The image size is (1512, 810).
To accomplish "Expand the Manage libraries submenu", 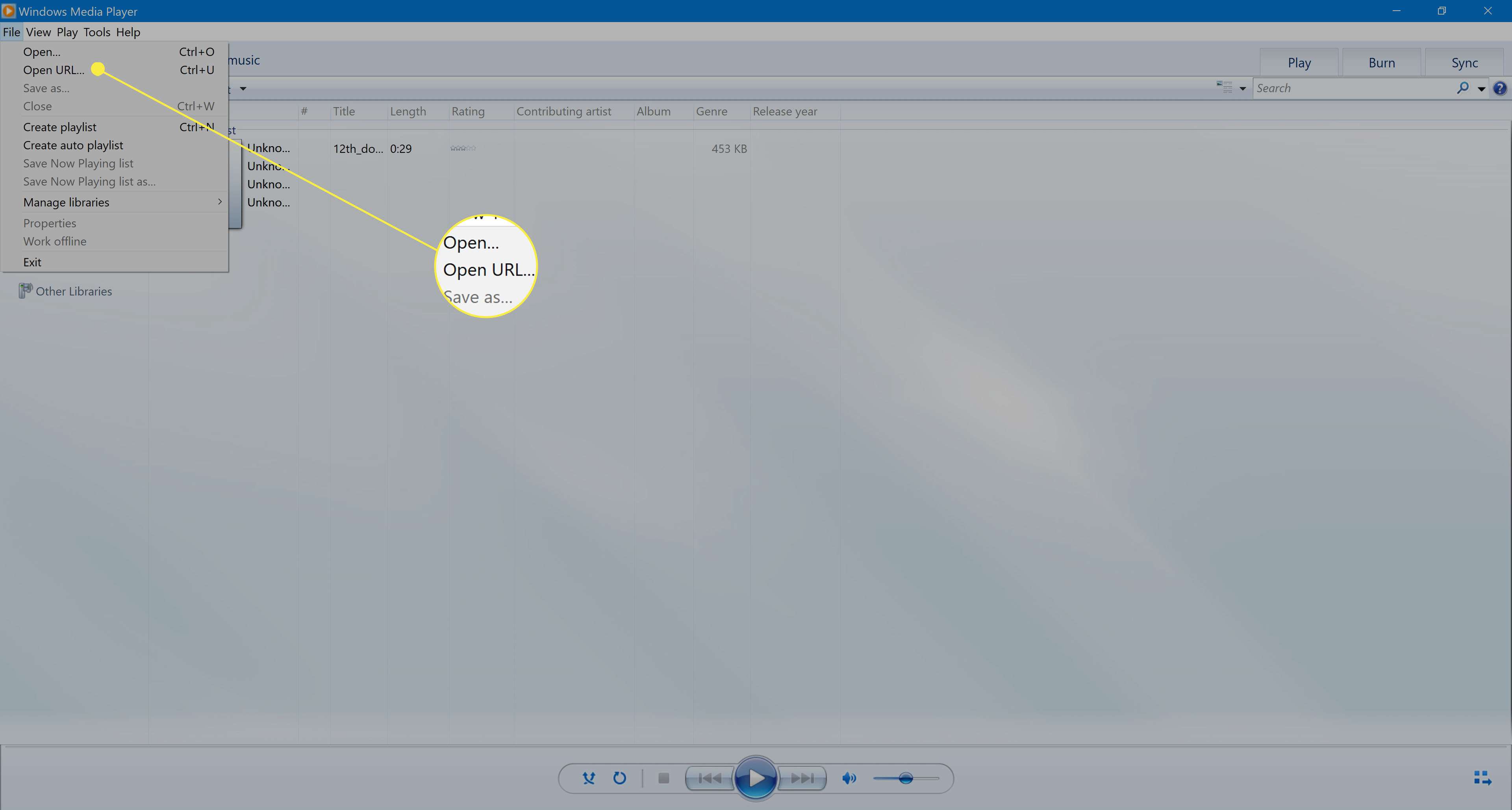I will coord(115,202).
